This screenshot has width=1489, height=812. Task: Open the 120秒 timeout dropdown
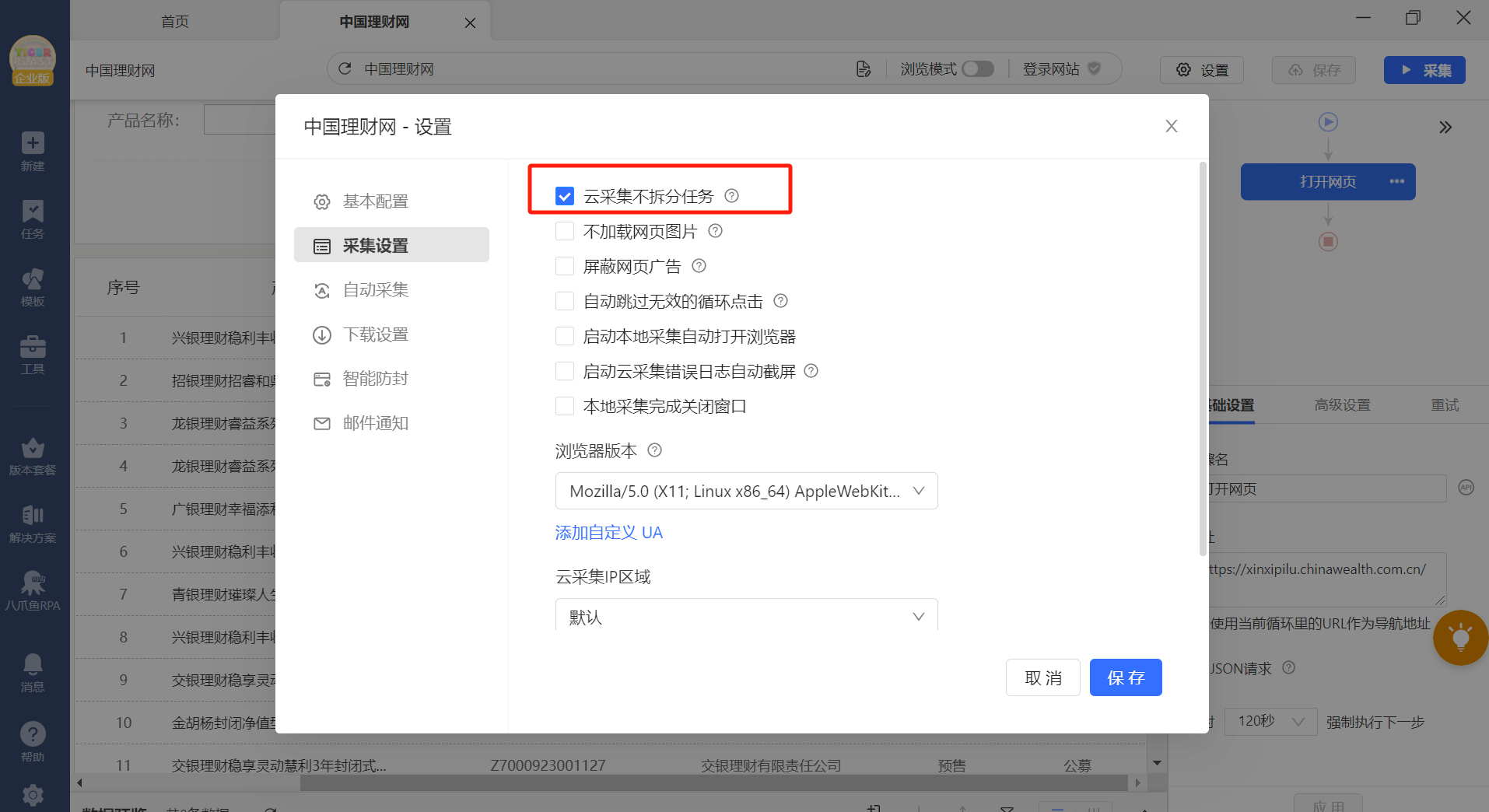[x=1270, y=722]
